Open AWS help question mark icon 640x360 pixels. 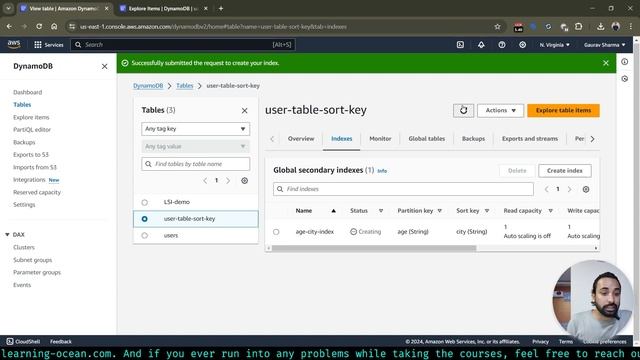click(x=502, y=45)
